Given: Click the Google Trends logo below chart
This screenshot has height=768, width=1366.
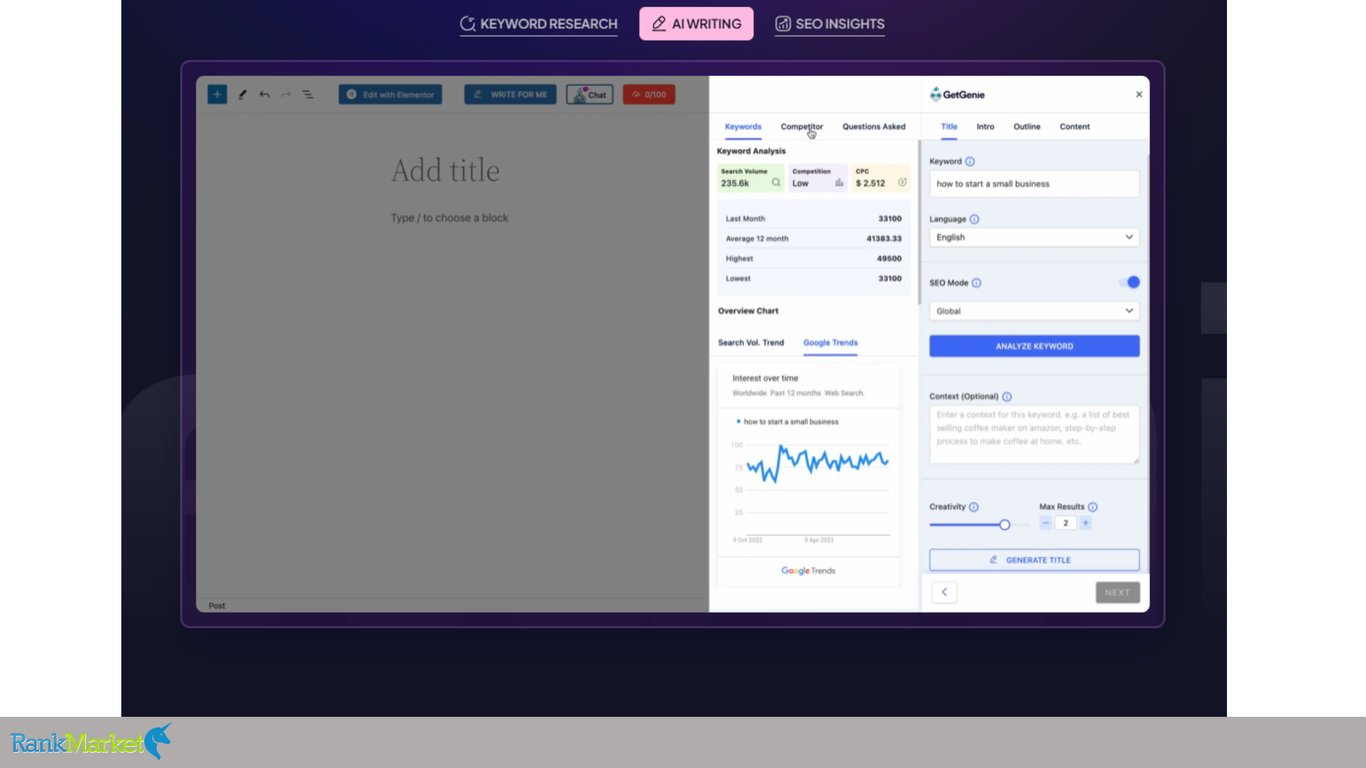Looking at the screenshot, I should (808, 571).
